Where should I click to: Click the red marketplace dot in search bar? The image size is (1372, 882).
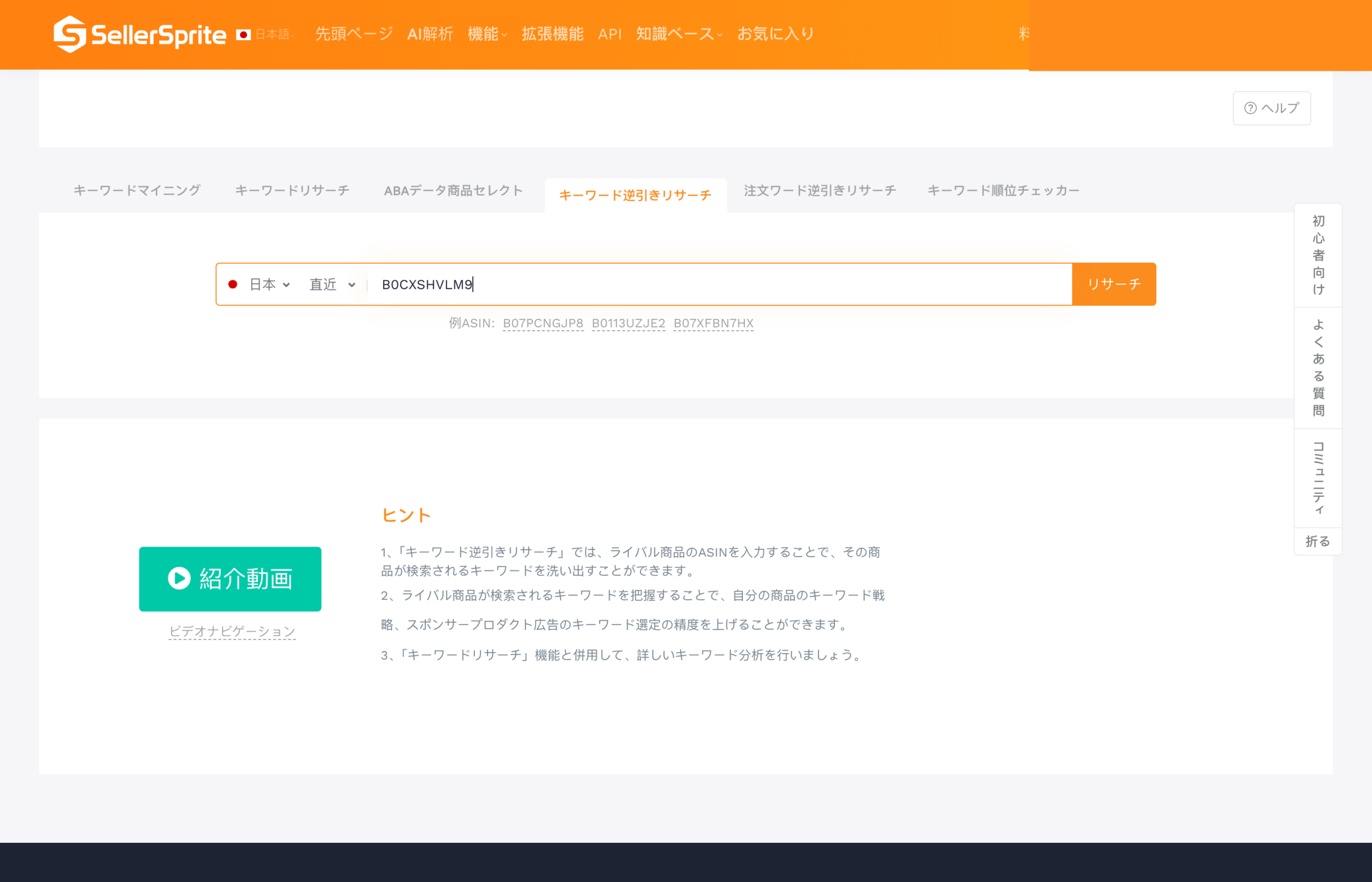point(233,284)
